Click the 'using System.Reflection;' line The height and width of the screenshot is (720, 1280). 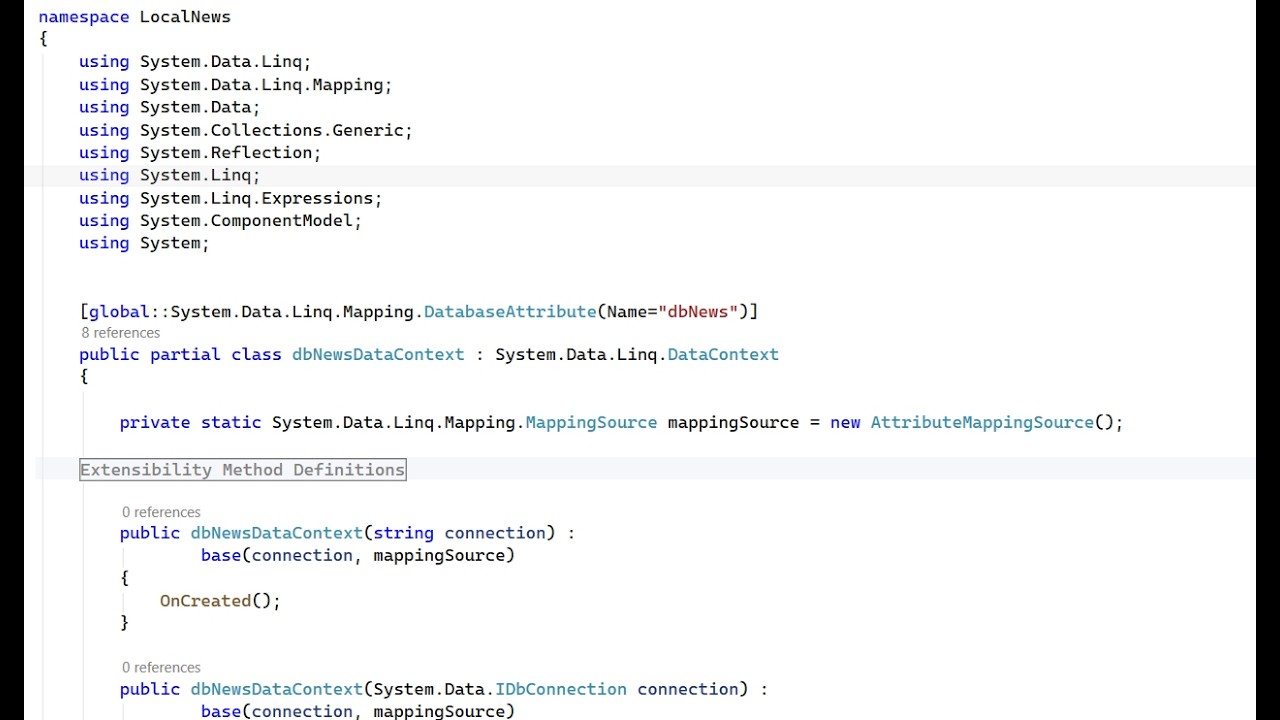point(200,153)
